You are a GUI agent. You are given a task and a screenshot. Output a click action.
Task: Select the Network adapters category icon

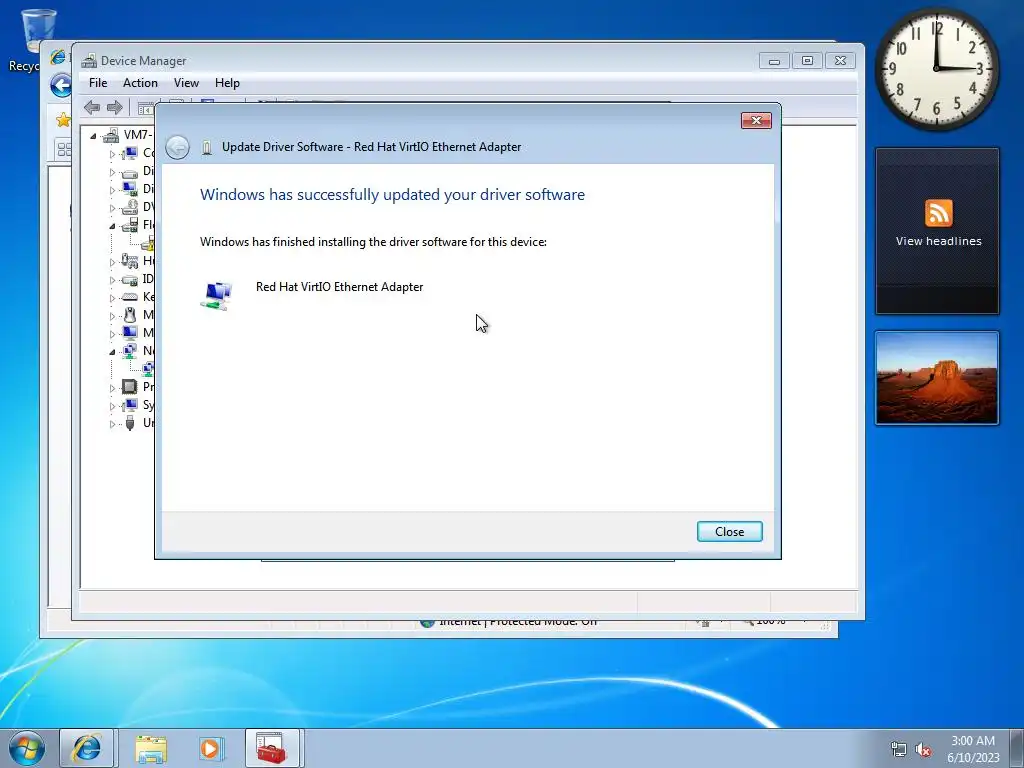pos(129,351)
